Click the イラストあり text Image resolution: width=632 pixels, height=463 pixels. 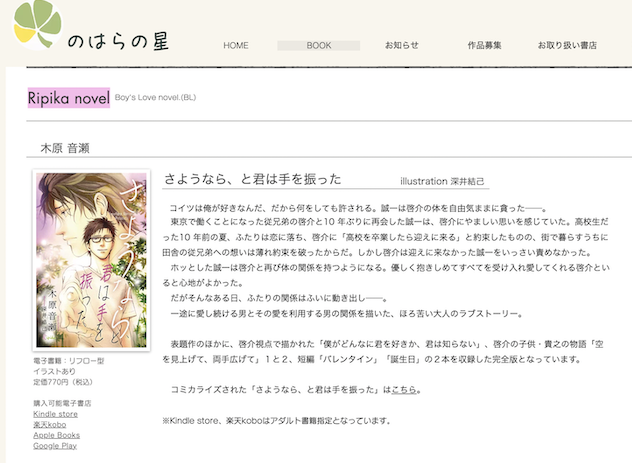54,371
